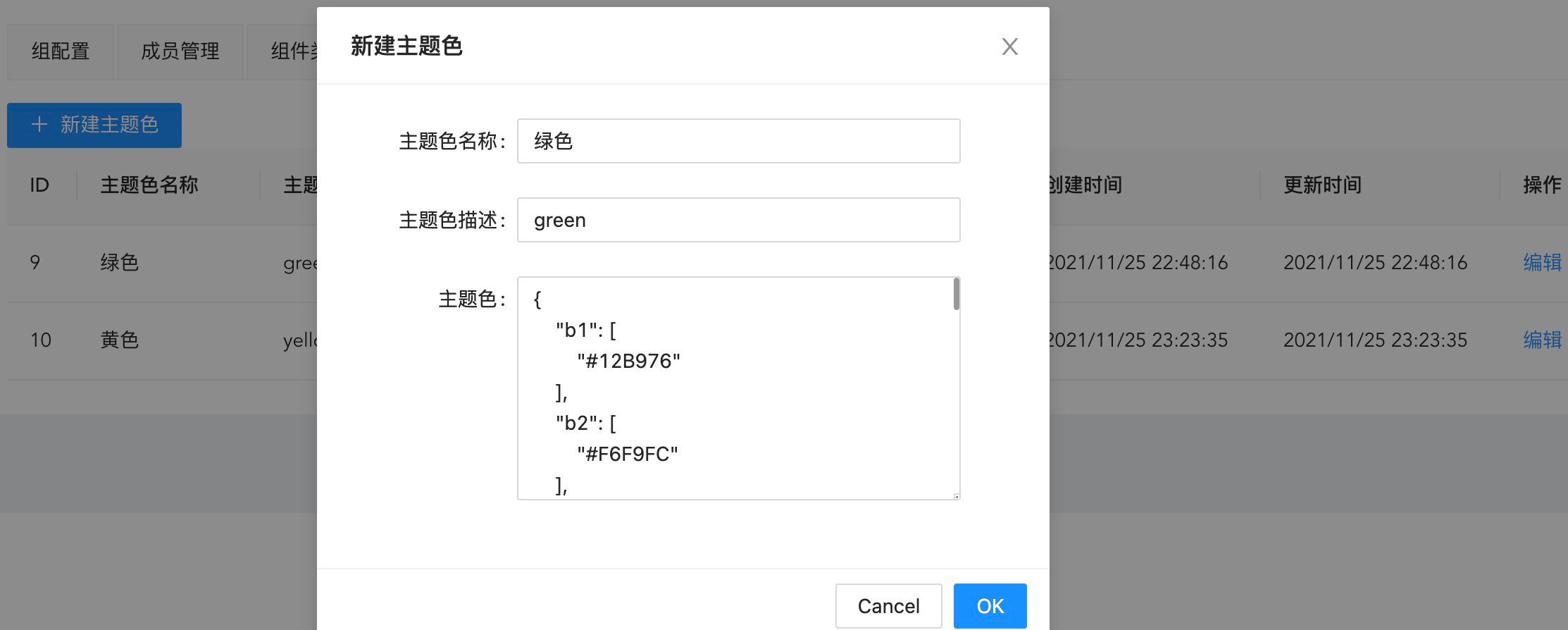The height and width of the screenshot is (630, 1568).
Task: Close the 新建主题色 dialog with X
Action: click(1009, 47)
